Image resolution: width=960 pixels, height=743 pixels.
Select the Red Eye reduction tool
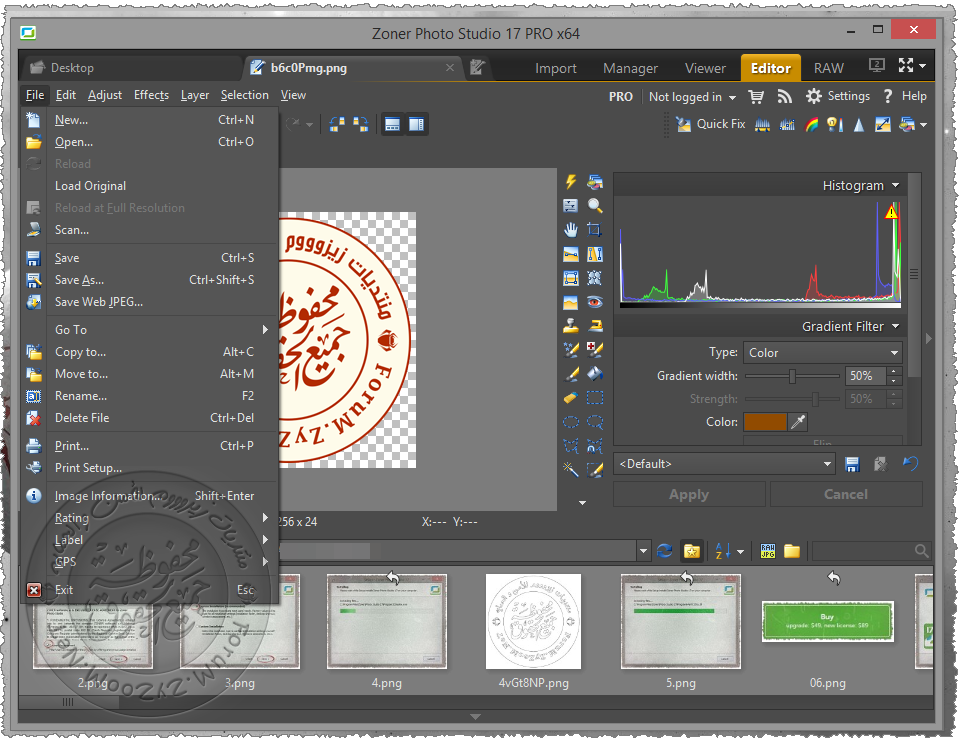click(x=594, y=302)
